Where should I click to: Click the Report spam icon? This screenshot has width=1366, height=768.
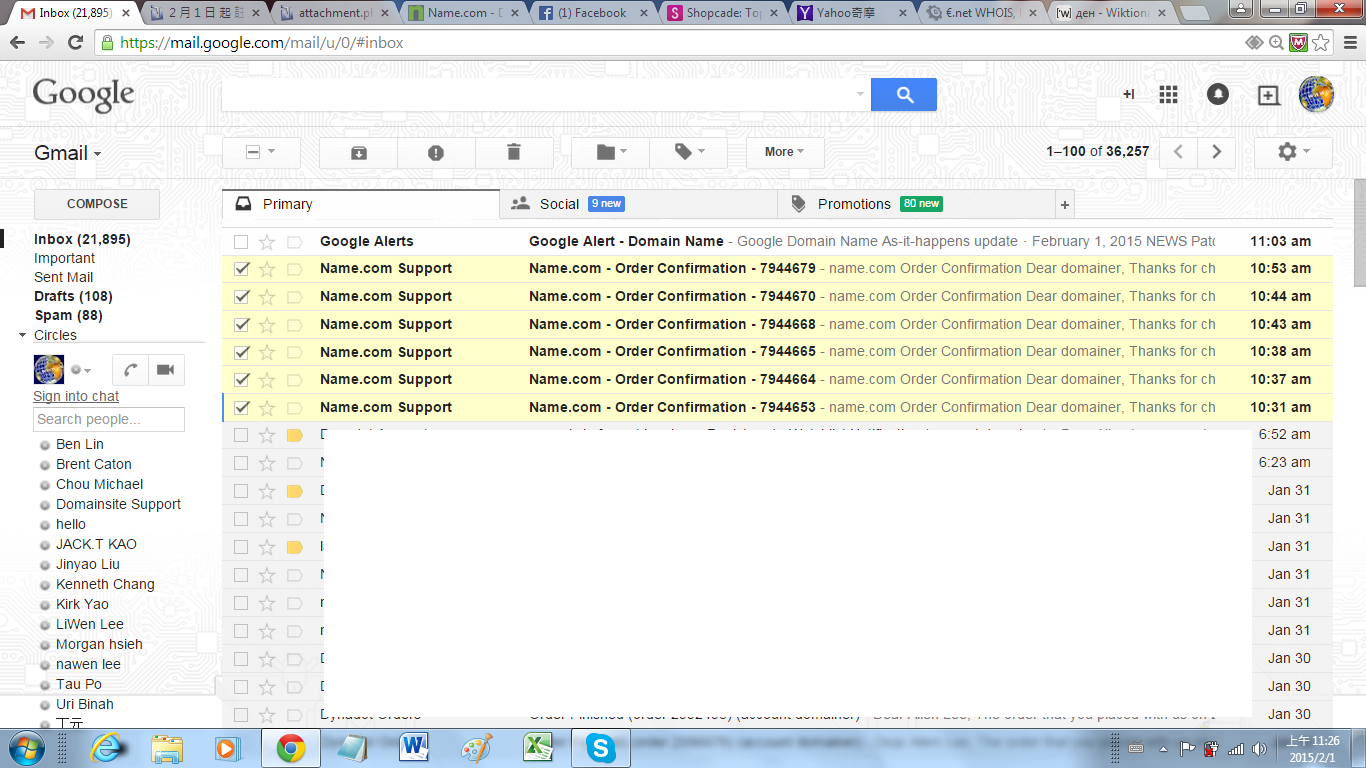point(436,152)
